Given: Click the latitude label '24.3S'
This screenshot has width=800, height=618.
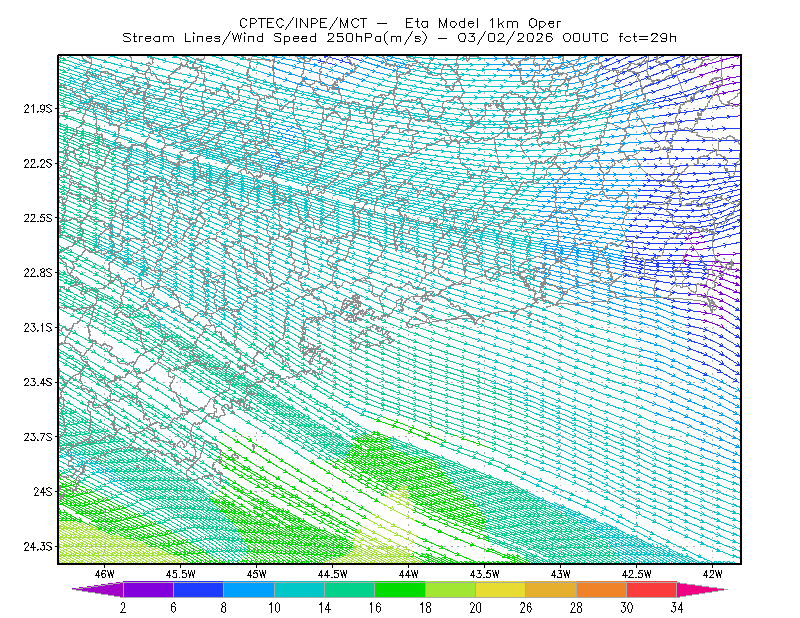Looking at the screenshot, I should tap(37, 547).
